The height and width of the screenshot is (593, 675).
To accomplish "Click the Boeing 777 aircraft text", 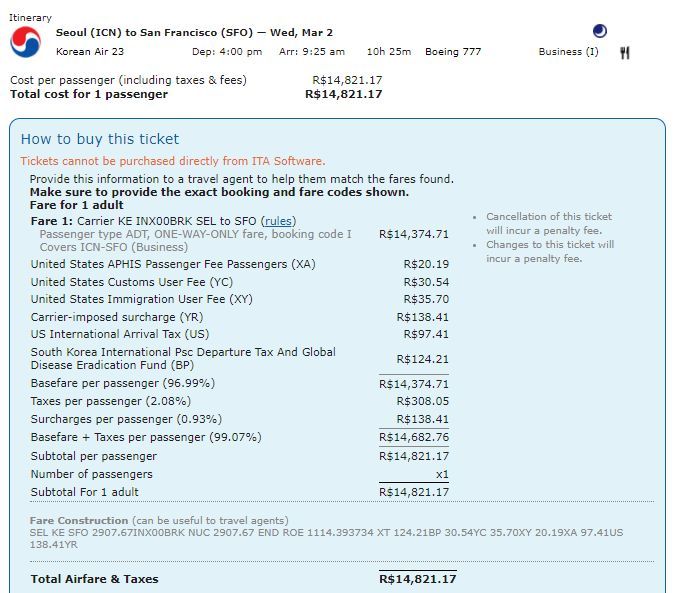I will 453,52.
